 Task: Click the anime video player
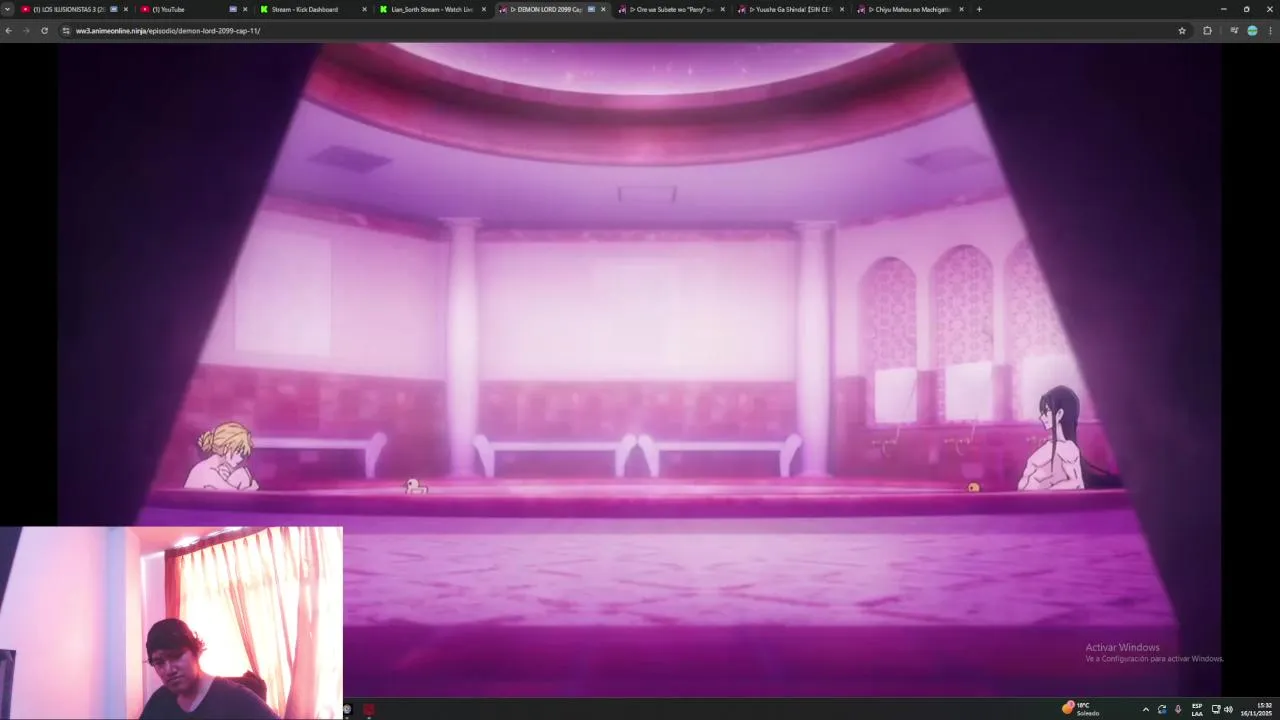click(640, 370)
